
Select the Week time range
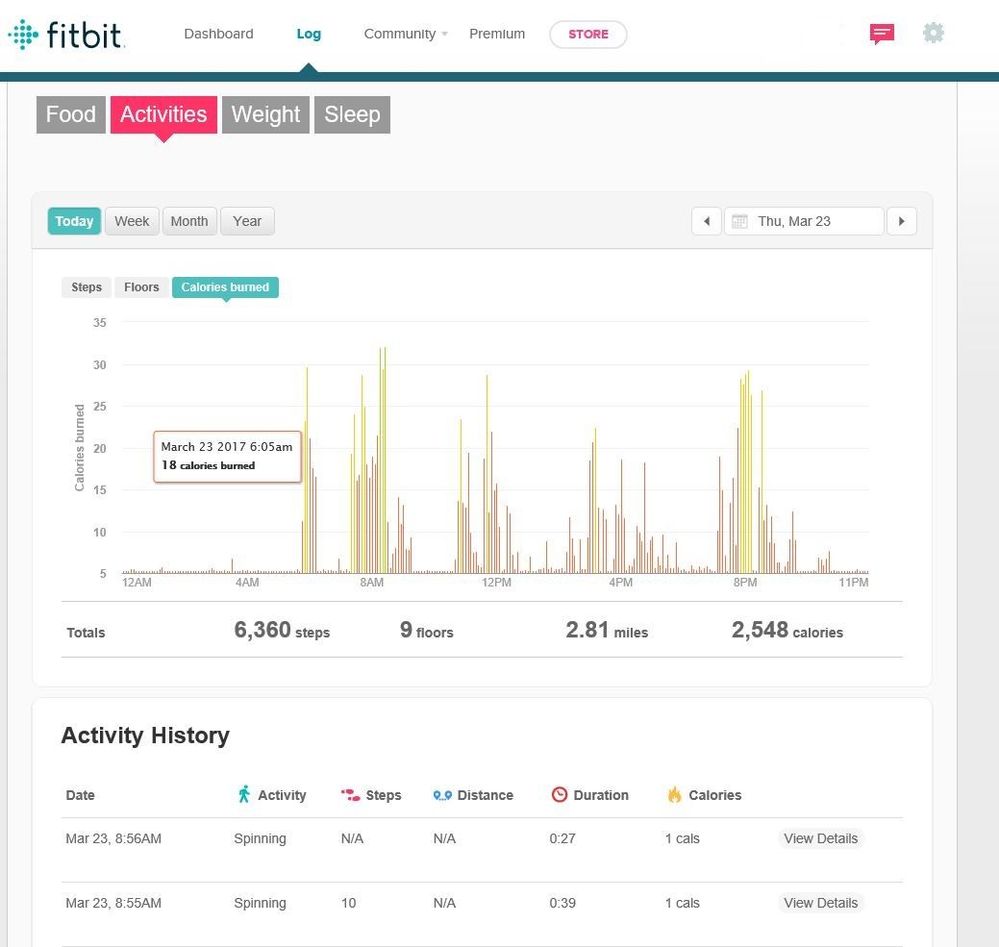coord(132,221)
